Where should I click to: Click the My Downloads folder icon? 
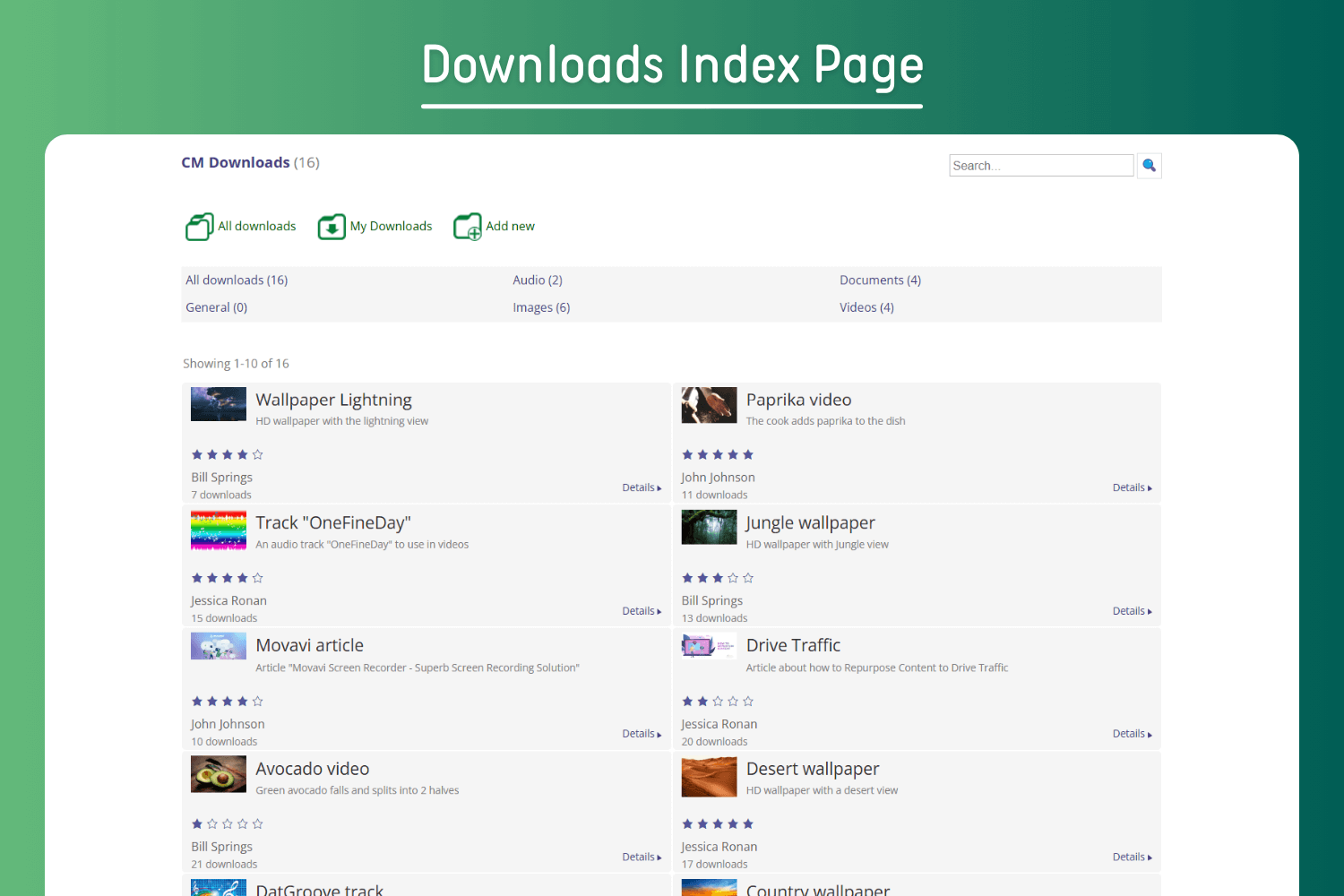point(332,227)
